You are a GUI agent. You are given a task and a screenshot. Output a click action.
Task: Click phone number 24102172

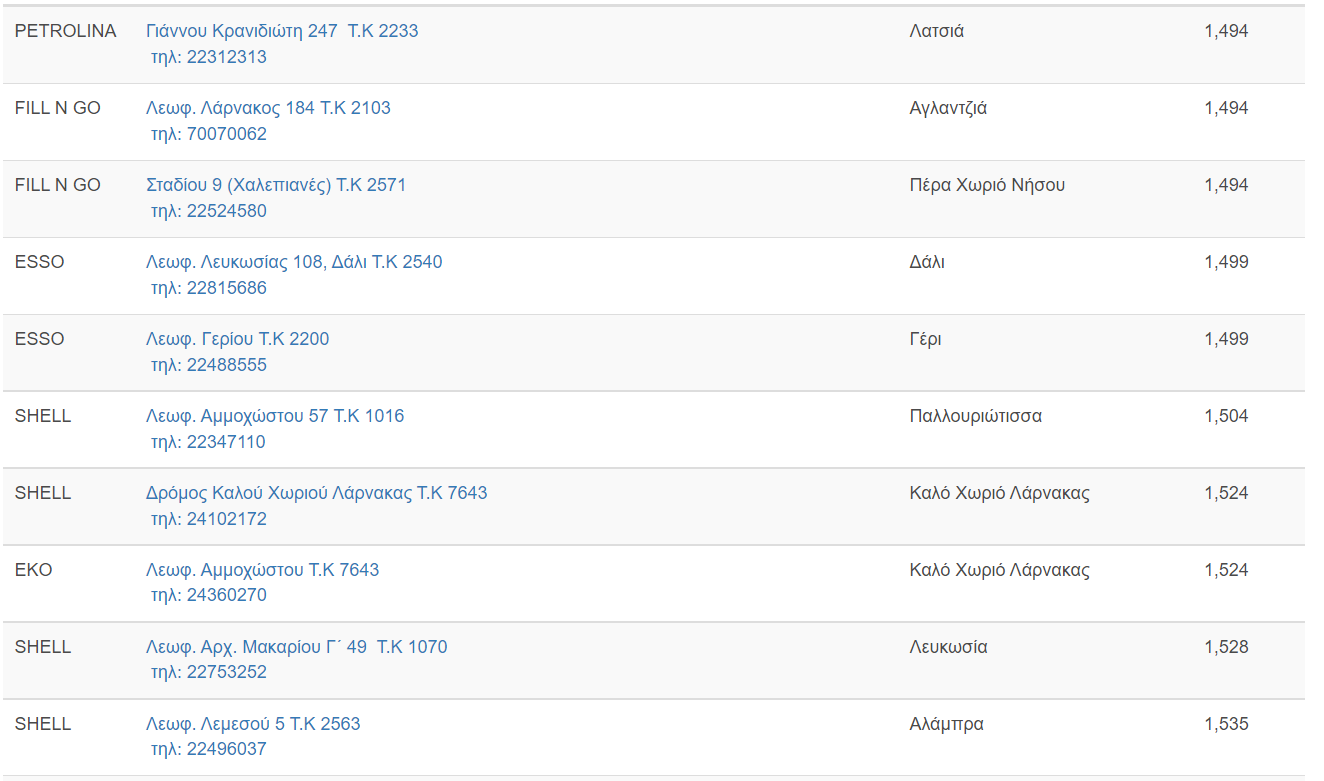(x=227, y=519)
